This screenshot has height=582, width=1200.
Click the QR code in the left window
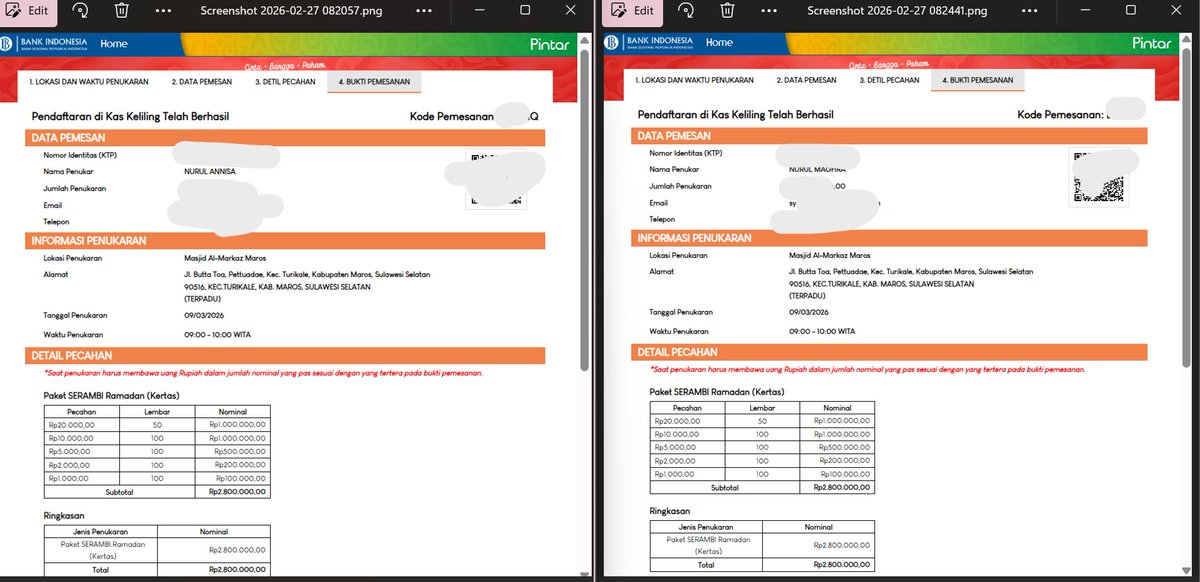point(496,180)
